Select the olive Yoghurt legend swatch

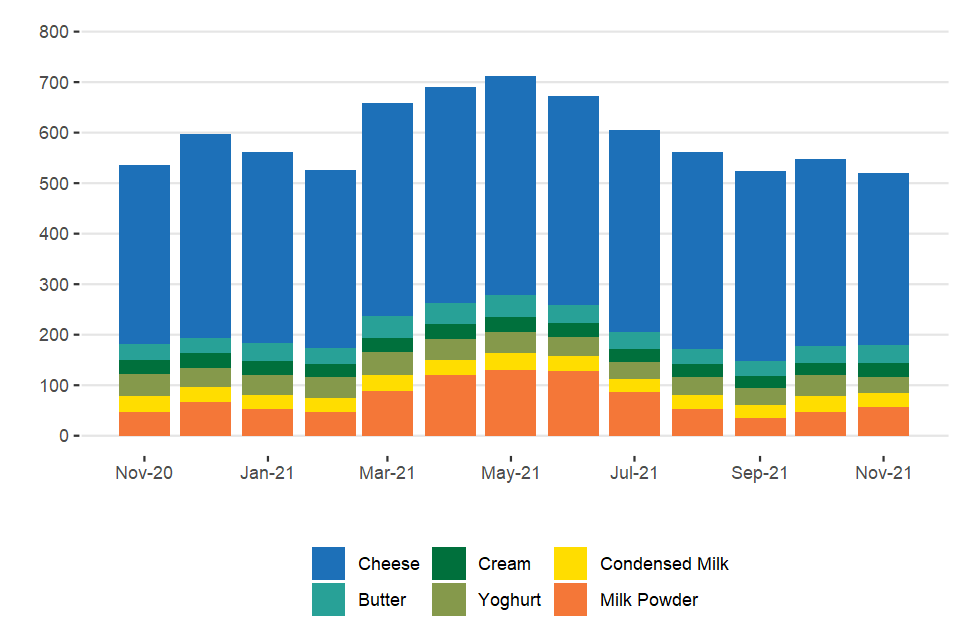click(449, 600)
